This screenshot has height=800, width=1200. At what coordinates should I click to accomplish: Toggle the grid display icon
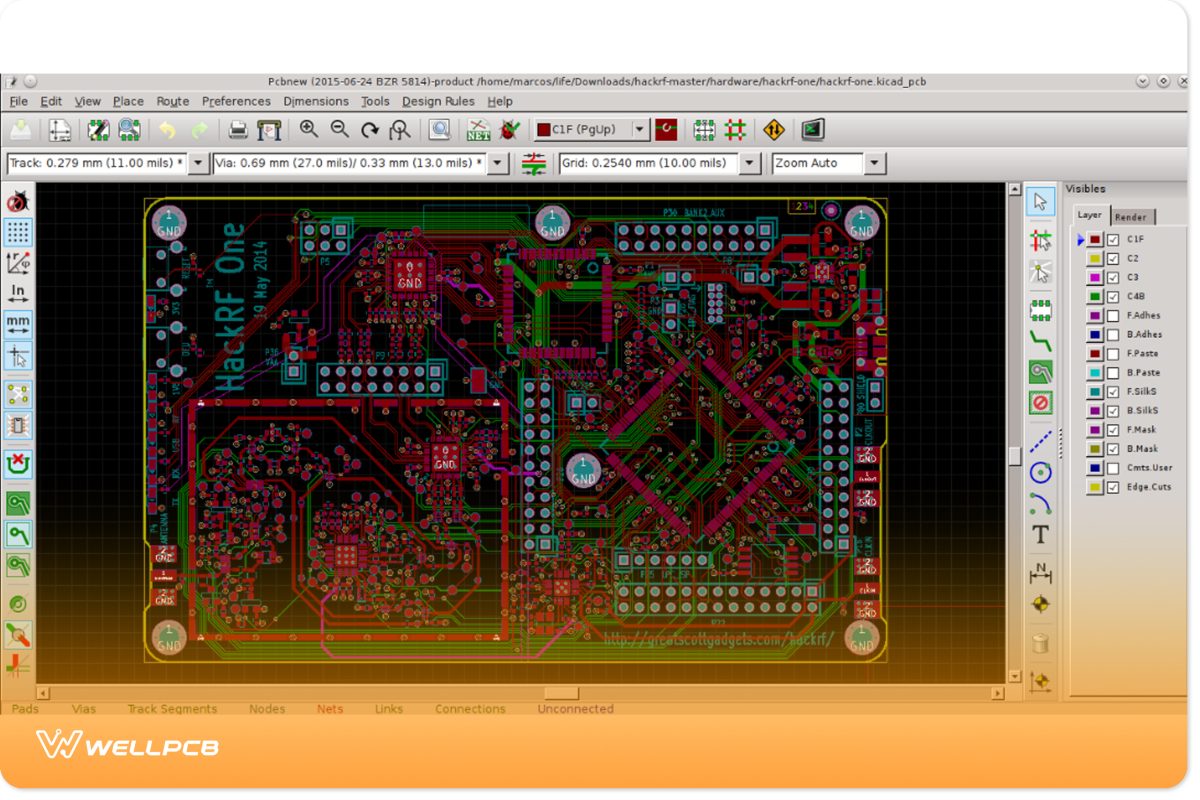(18, 231)
